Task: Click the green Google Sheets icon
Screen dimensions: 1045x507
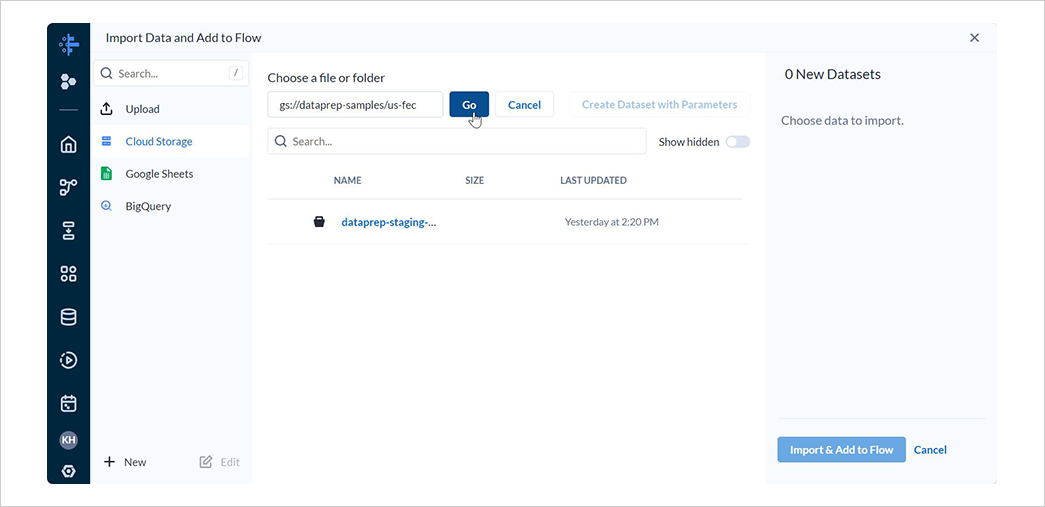Action: pyautogui.click(x=106, y=173)
